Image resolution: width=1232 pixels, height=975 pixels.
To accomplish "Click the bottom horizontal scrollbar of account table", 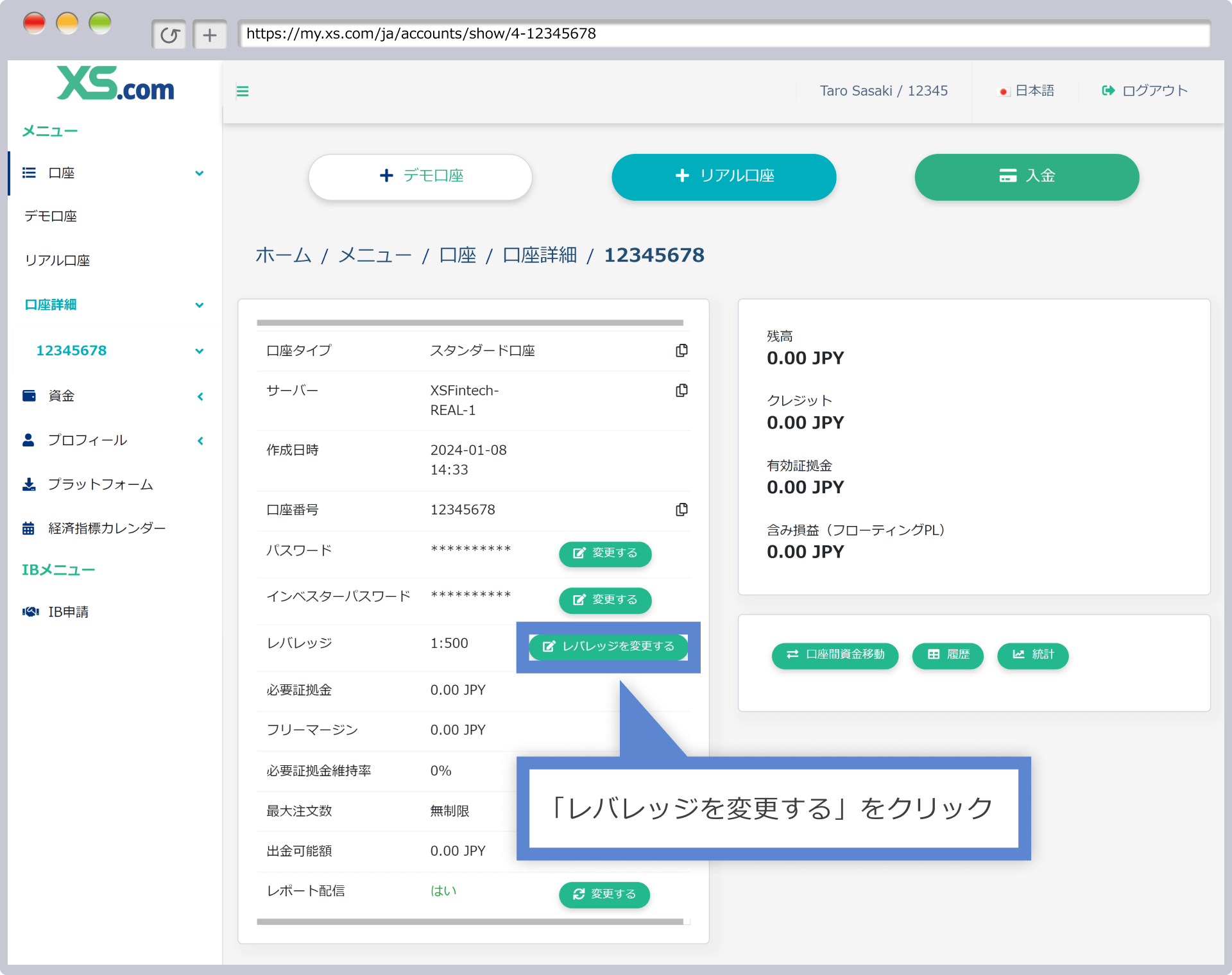I will pos(470,922).
